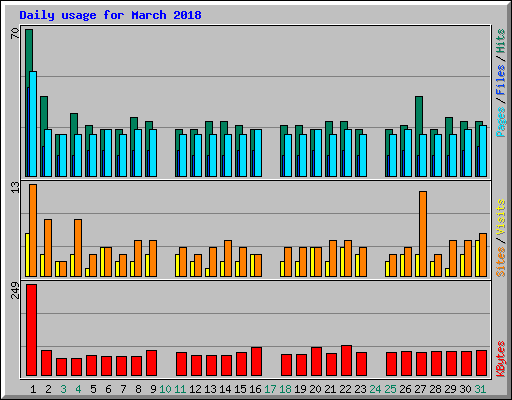Click day '22' on the x-axis
The height and width of the screenshot is (400, 512).
coord(345,389)
